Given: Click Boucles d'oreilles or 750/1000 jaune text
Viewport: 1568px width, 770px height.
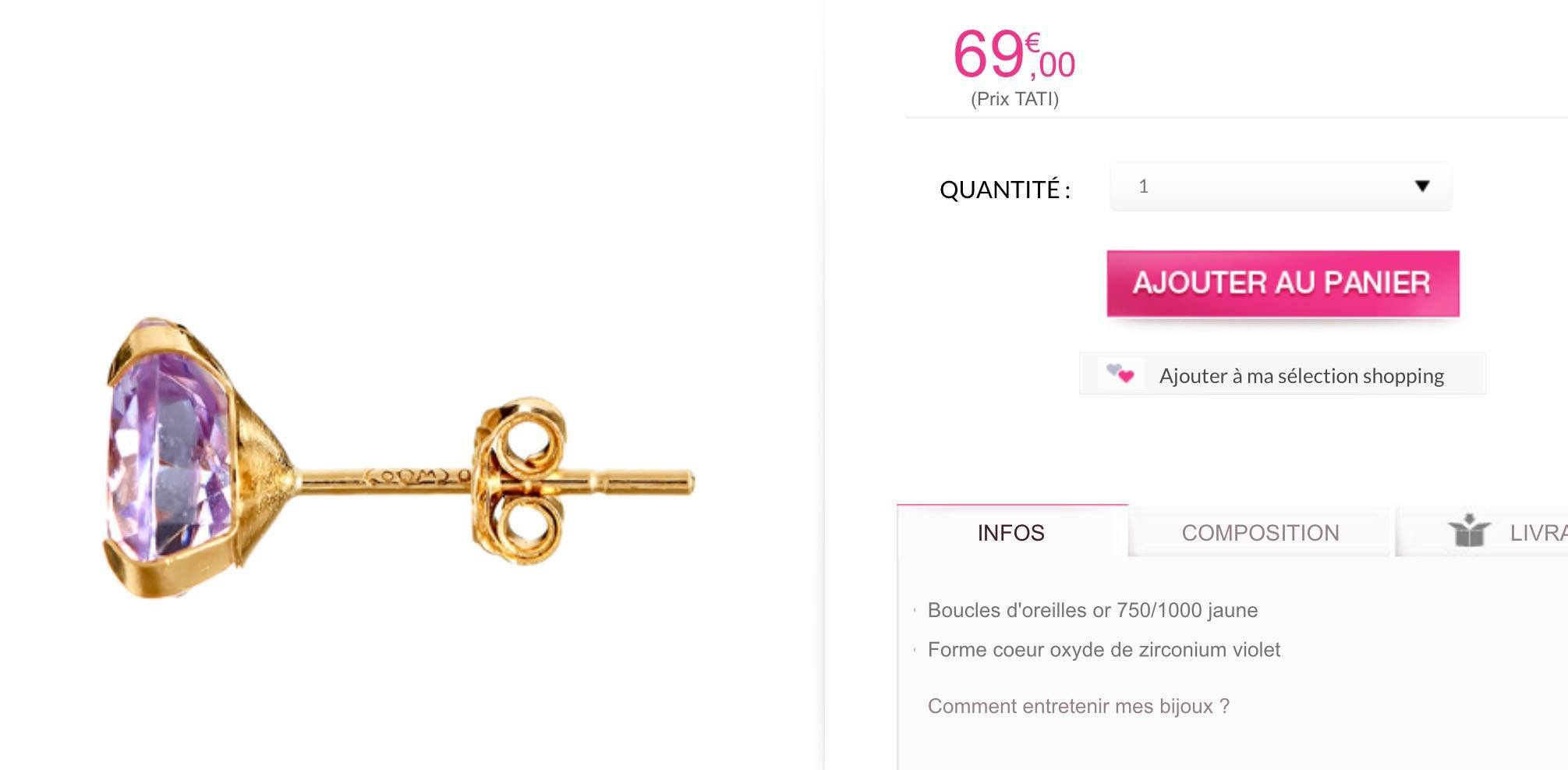Looking at the screenshot, I should pyautogui.click(x=1092, y=610).
